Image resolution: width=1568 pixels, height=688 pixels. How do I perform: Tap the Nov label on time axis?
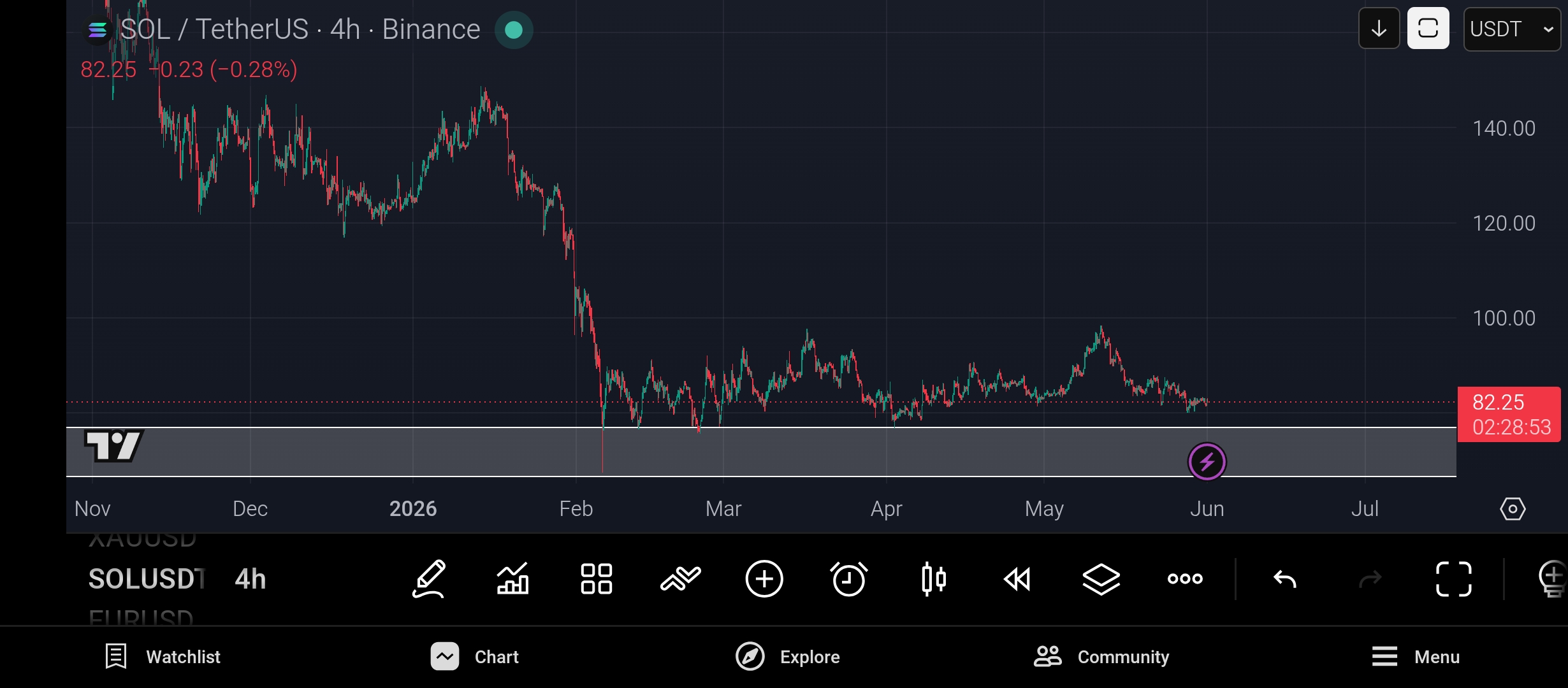tap(92, 509)
